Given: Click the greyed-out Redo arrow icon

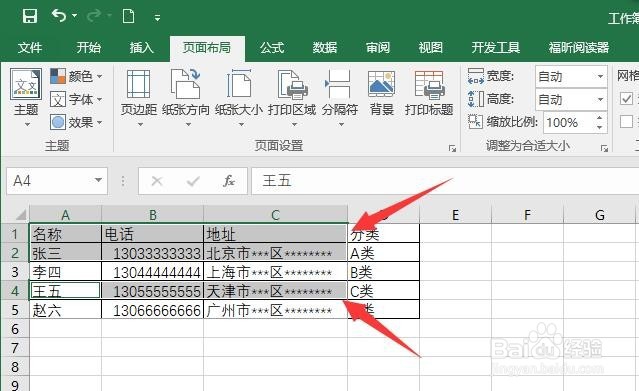Looking at the screenshot, I should (x=93, y=16).
